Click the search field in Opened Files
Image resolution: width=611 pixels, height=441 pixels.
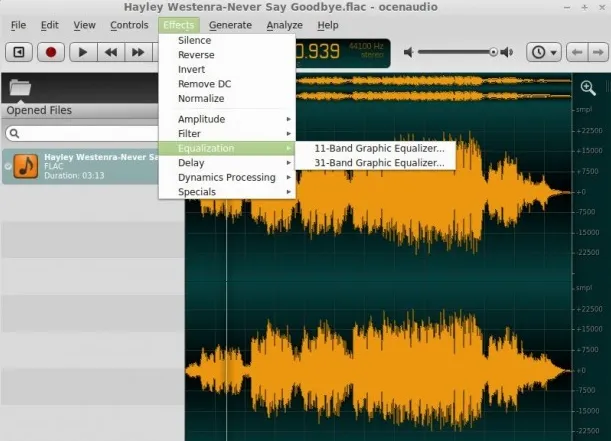[82, 134]
